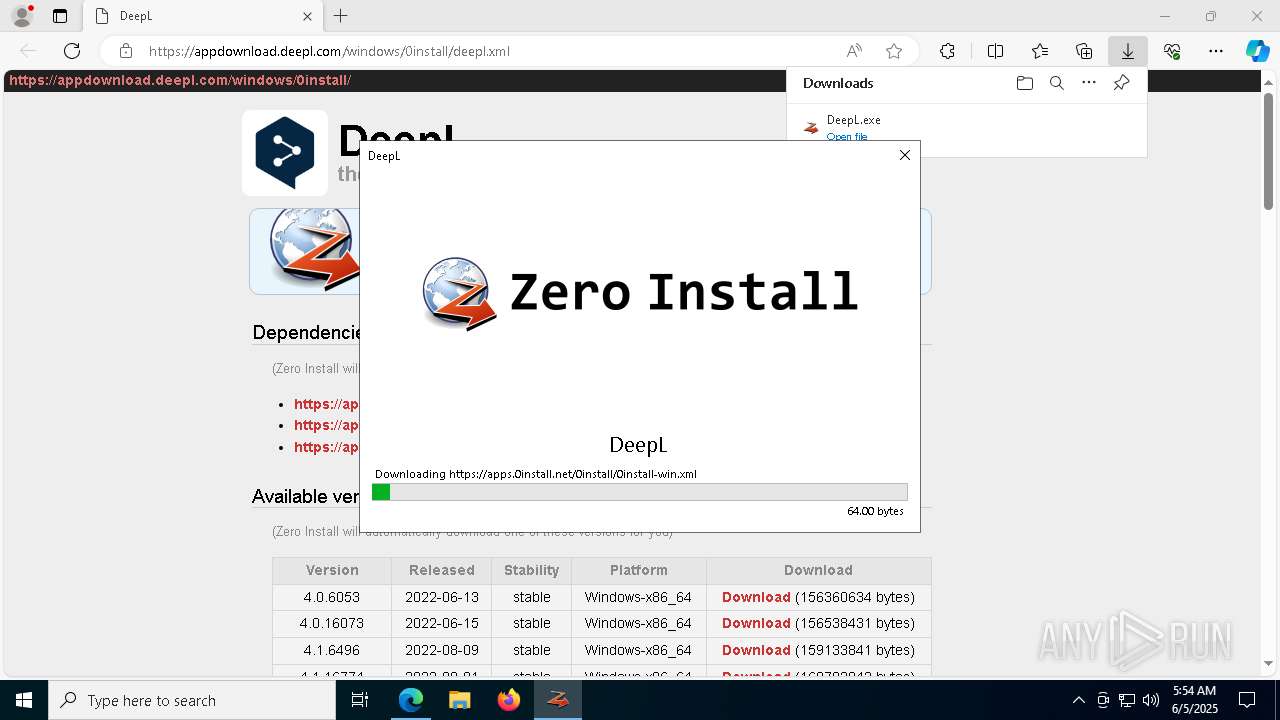Toggle the Downloads toolbar button
Image resolution: width=1280 pixels, height=720 pixels.
pos(1127,51)
